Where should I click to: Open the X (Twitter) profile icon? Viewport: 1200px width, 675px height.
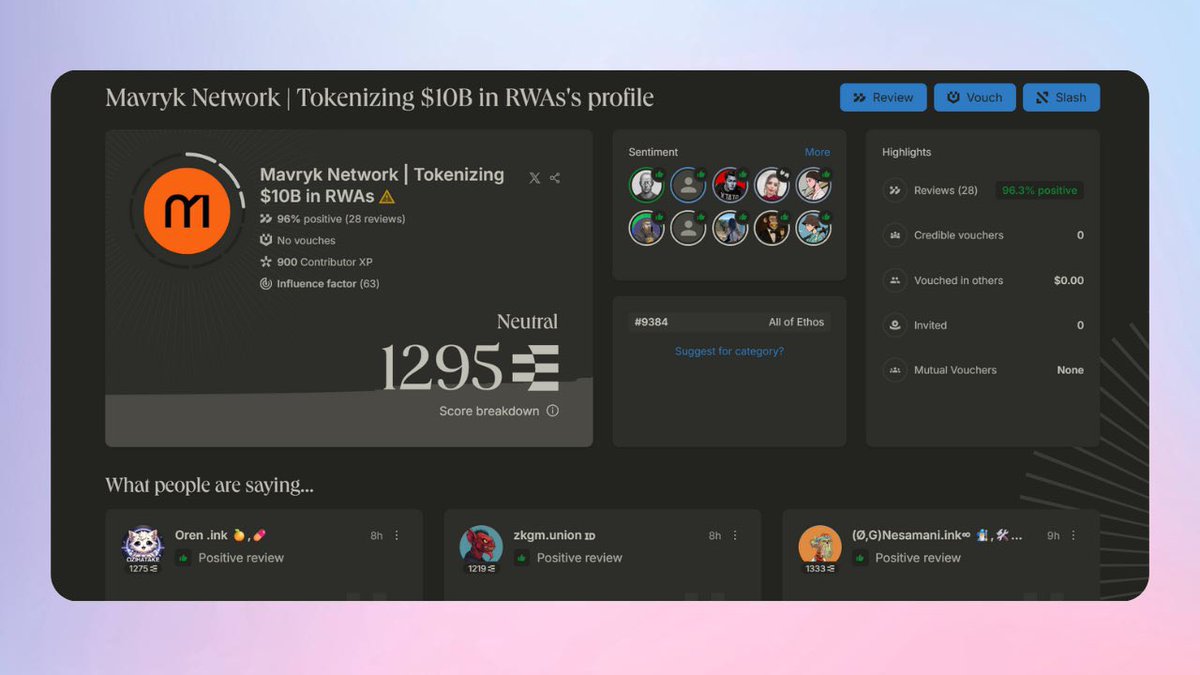click(x=534, y=178)
